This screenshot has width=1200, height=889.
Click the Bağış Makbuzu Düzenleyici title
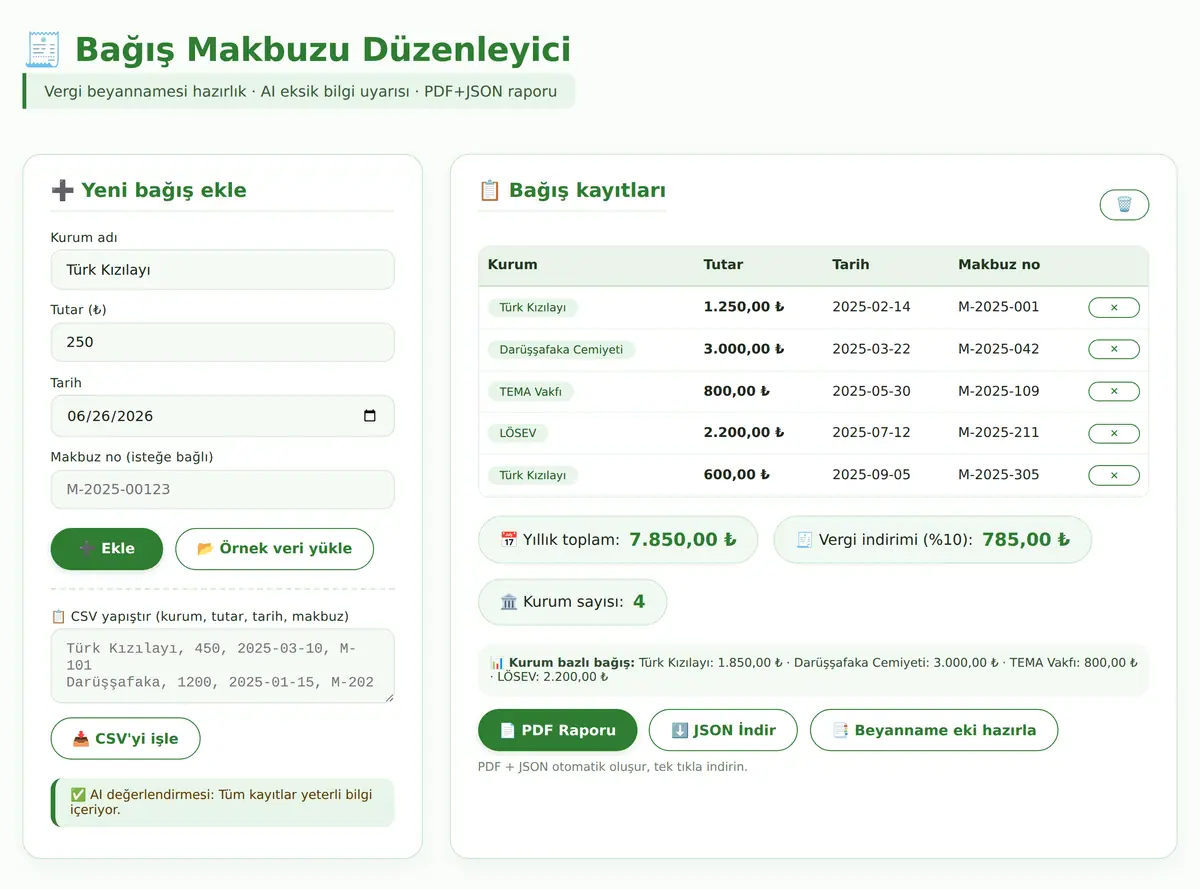click(323, 49)
